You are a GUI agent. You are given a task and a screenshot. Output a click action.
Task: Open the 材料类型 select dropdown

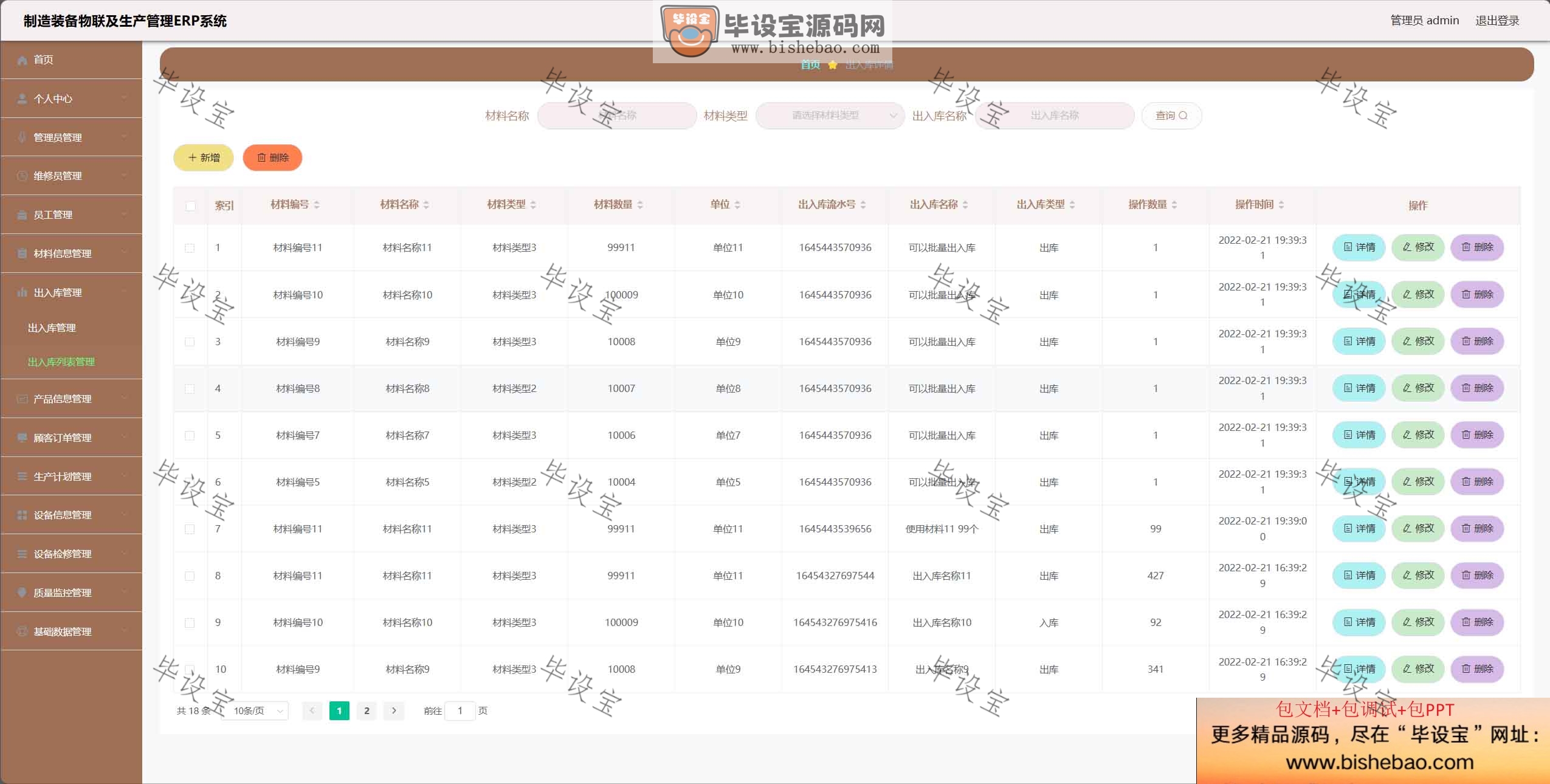830,115
